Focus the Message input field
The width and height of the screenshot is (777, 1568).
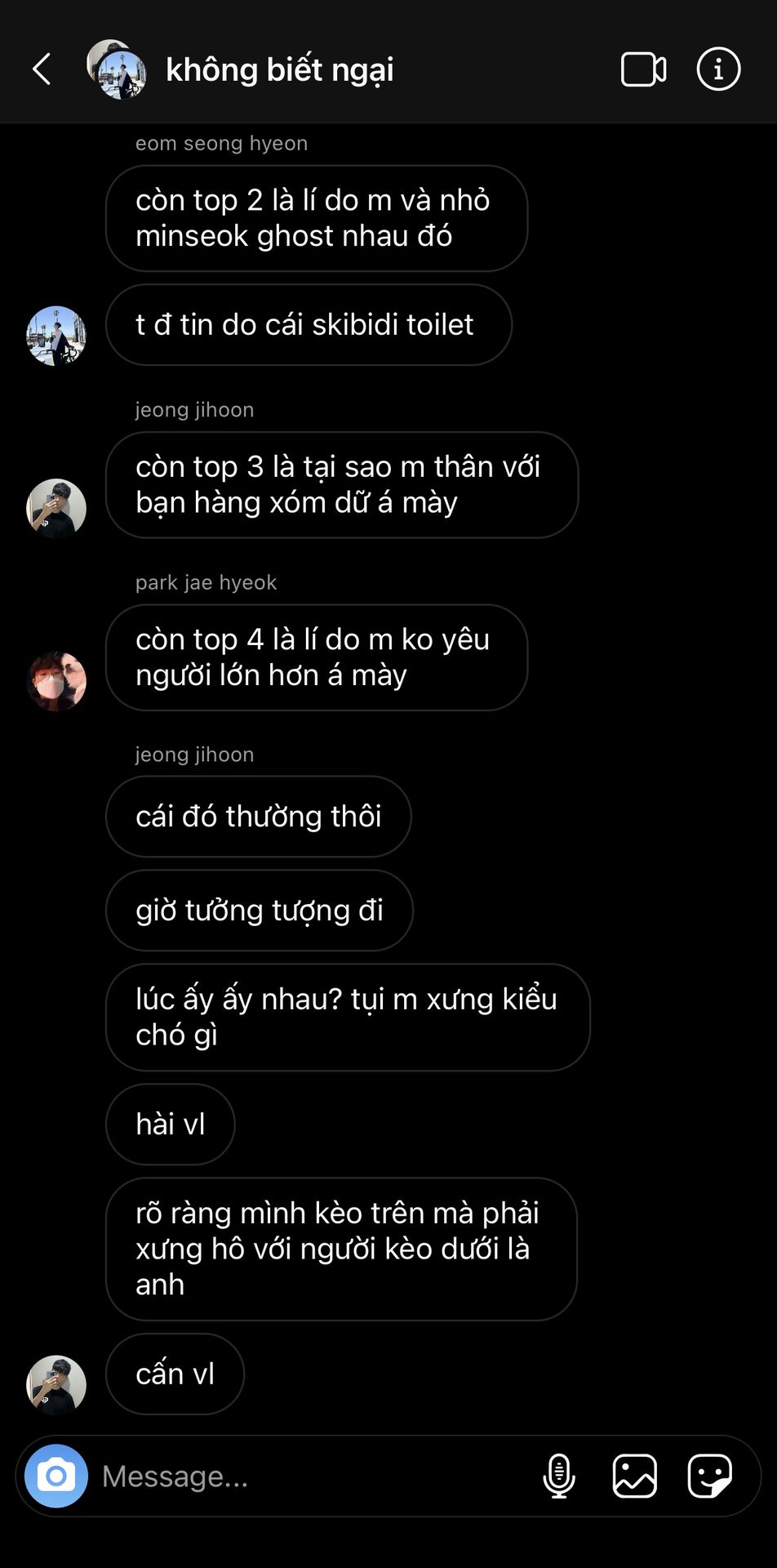[314, 1476]
